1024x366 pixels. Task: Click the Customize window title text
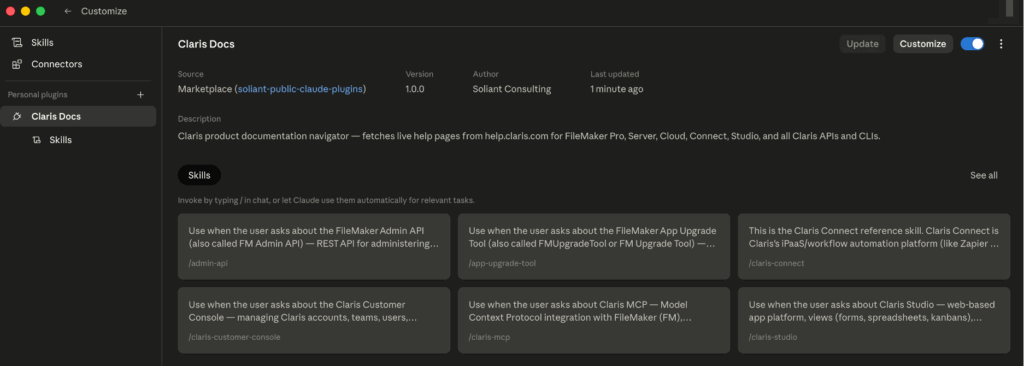(x=104, y=11)
